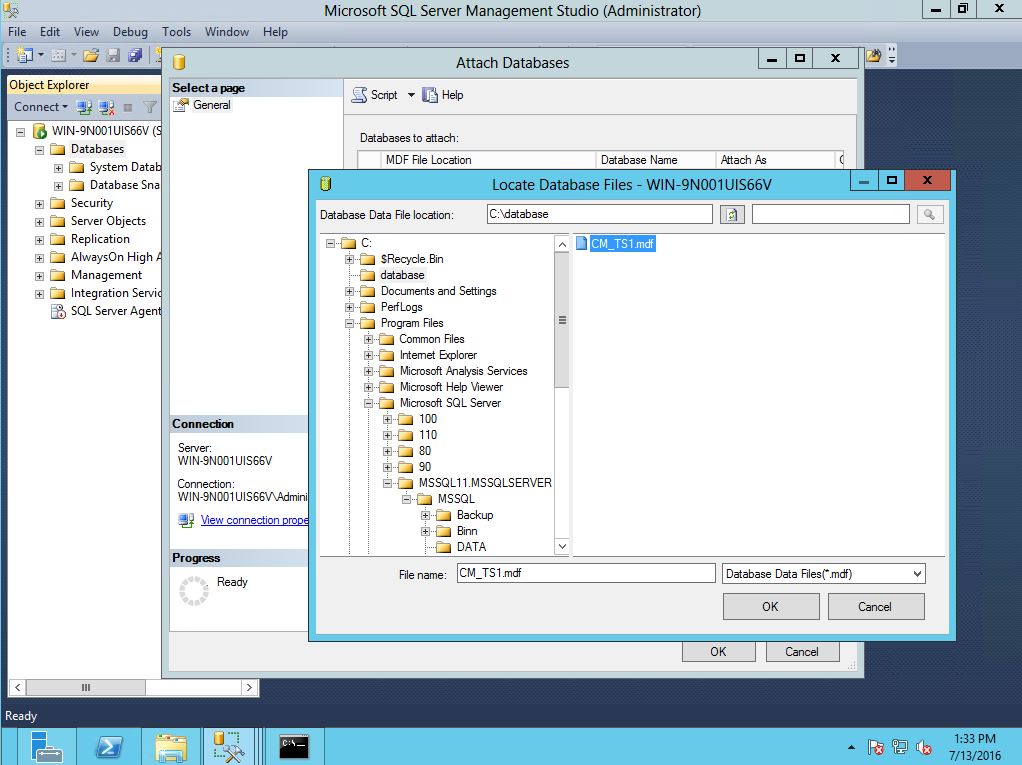
Task: Click folder tree scroll up arrow
Action: (x=562, y=244)
